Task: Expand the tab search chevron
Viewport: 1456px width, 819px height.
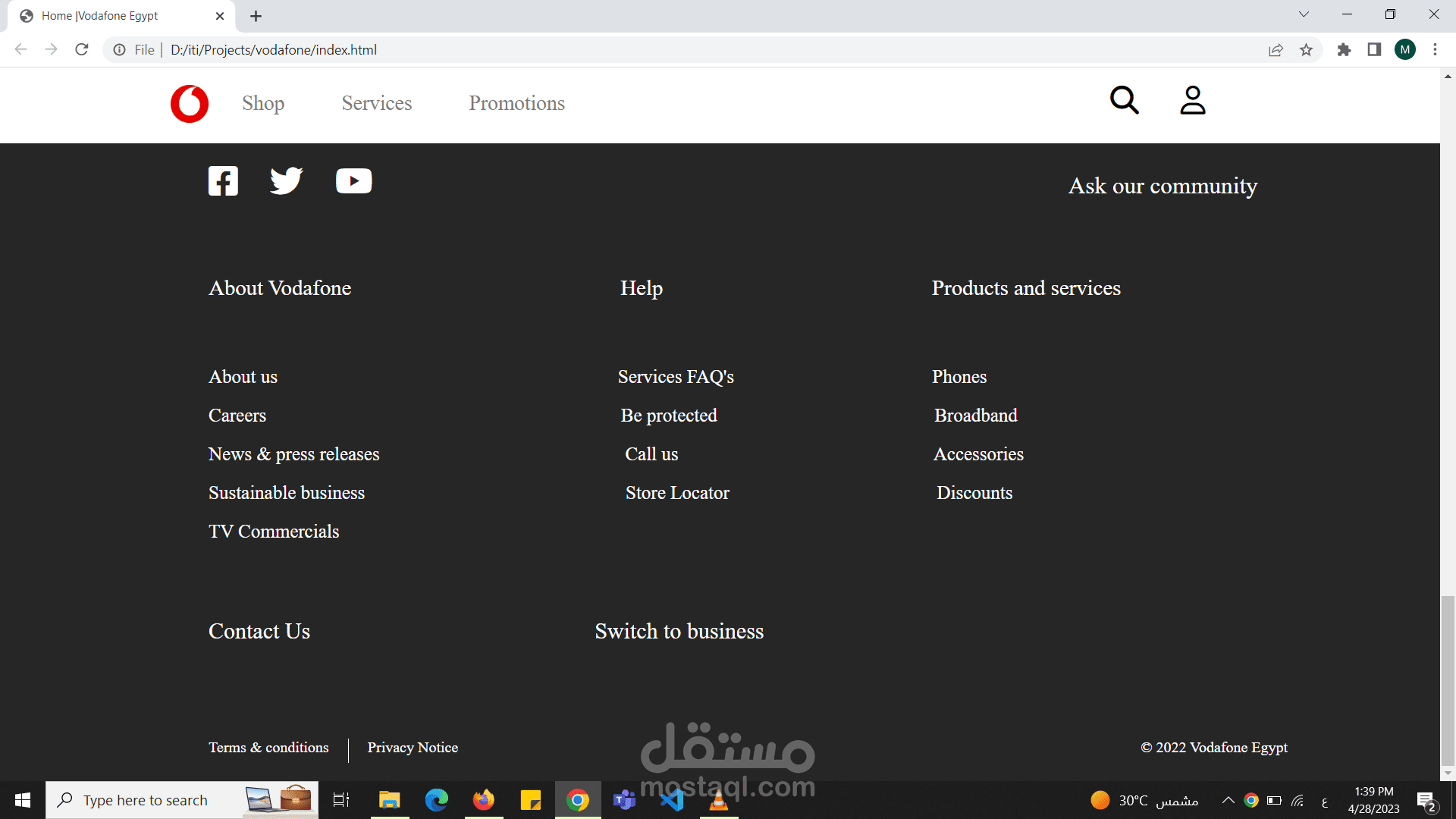Action: pyautogui.click(x=1304, y=14)
